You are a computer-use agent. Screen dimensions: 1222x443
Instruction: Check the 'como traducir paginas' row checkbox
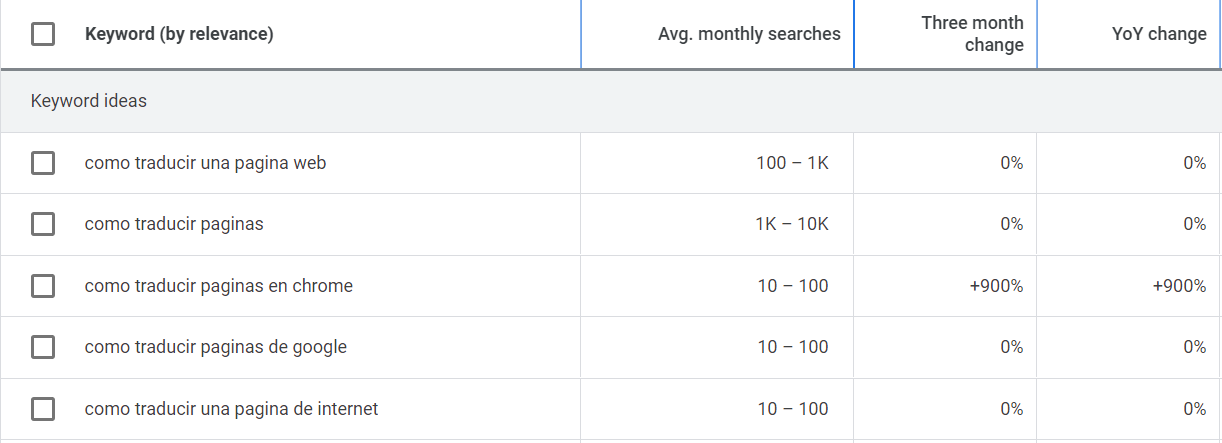(43, 224)
